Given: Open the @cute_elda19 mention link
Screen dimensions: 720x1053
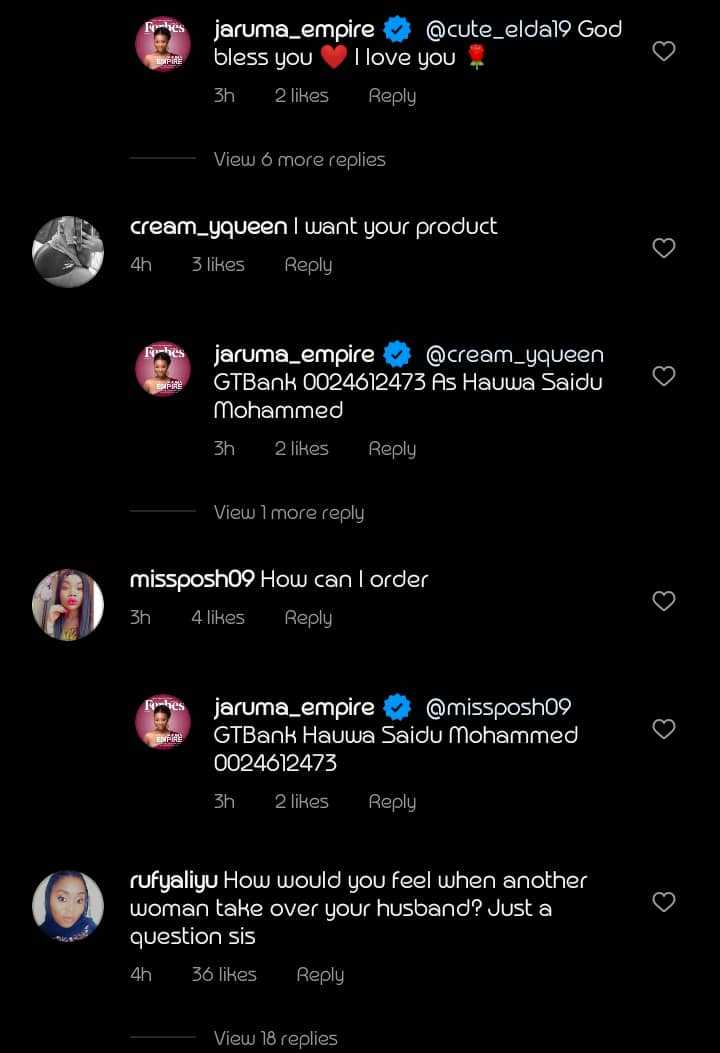Looking at the screenshot, I should click(x=498, y=30).
